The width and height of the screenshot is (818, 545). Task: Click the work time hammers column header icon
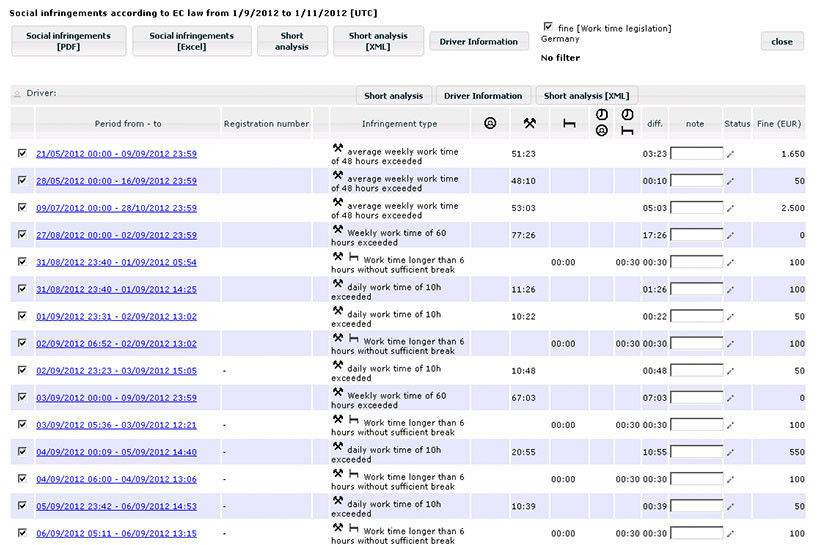[530, 123]
